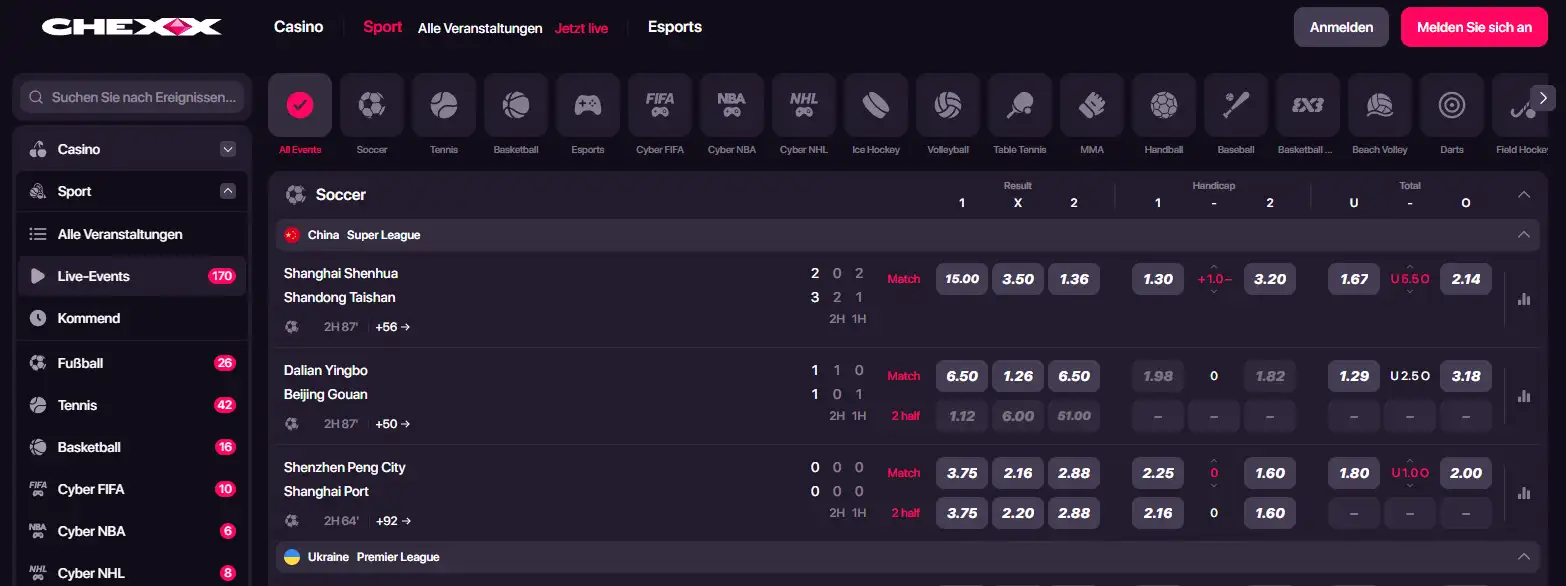Open the Cyber NHL icon
This screenshot has height=586, width=1566.
(x=804, y=105)
